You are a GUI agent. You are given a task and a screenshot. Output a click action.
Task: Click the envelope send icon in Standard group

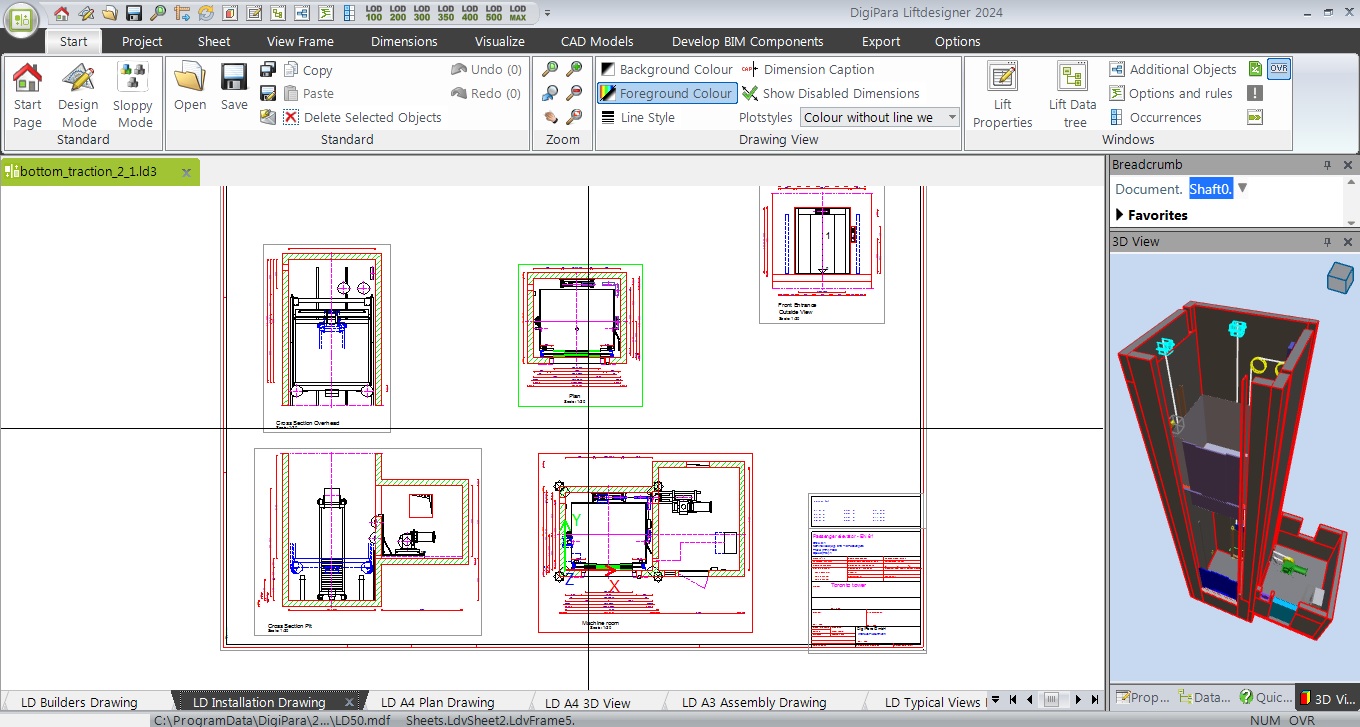coord(268,117)
